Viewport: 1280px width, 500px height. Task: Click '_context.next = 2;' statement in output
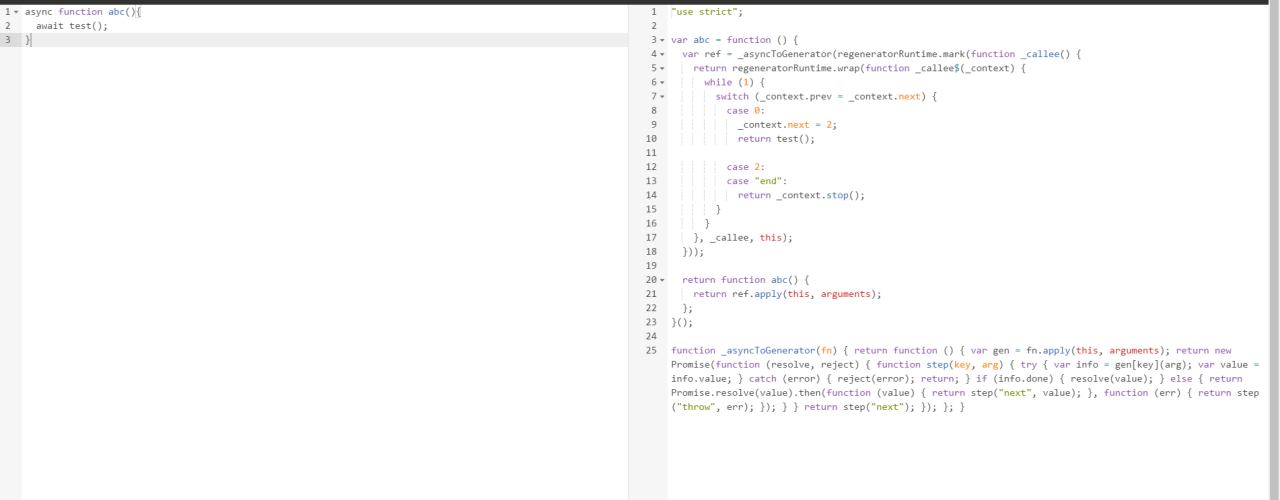click(x=786, y=125)
